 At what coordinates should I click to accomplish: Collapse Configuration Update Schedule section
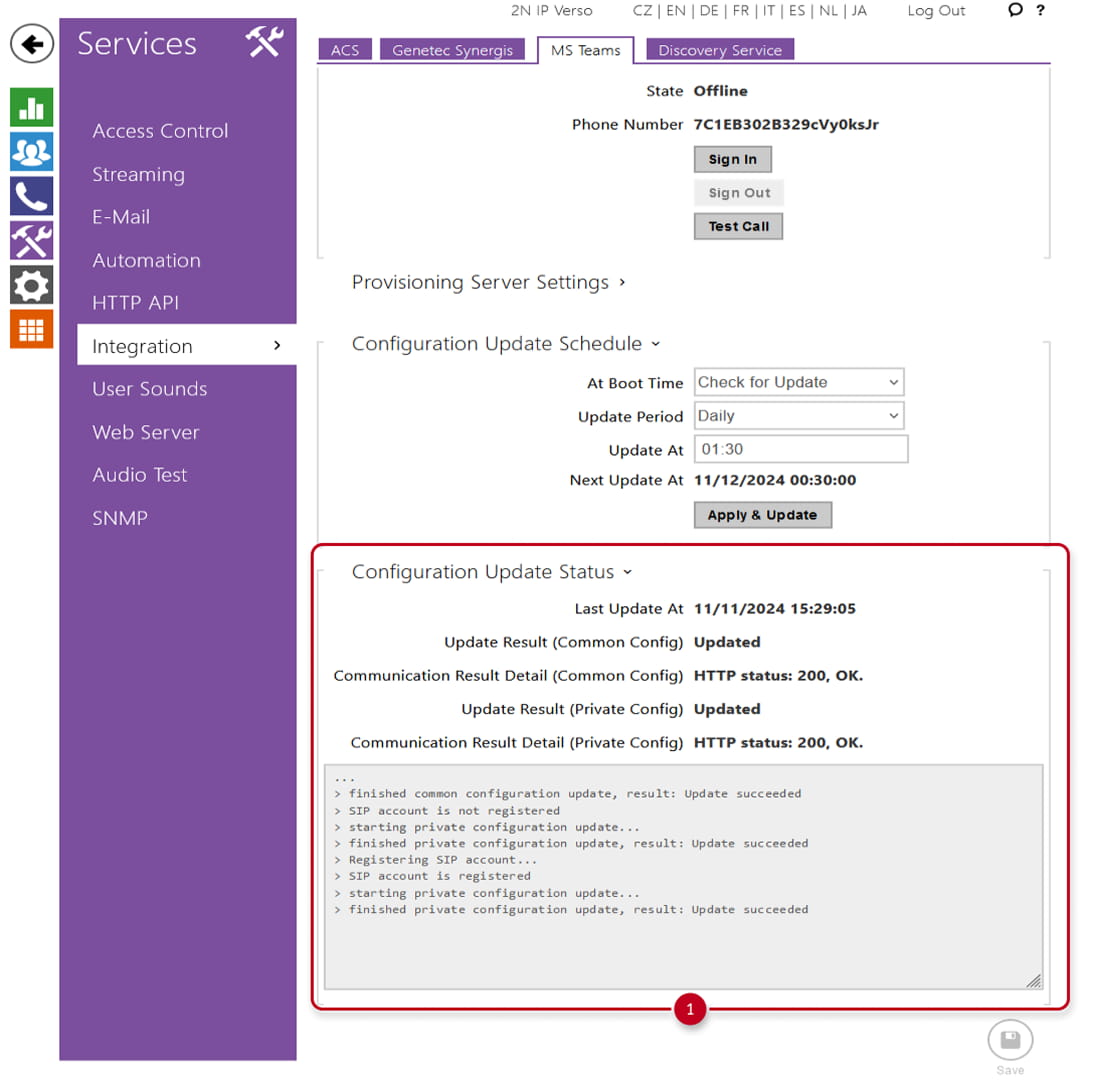506,344
